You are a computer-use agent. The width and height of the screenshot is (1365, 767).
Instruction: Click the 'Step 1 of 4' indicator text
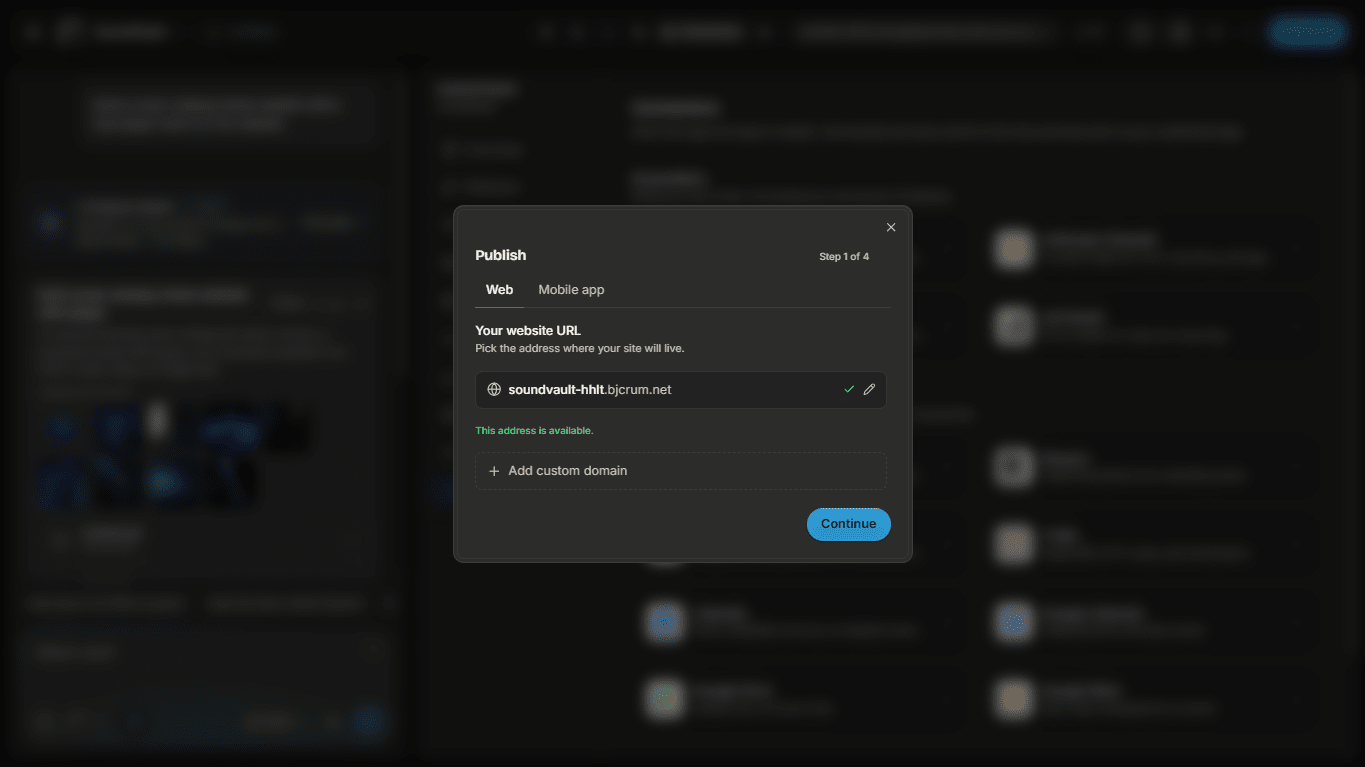844,257
